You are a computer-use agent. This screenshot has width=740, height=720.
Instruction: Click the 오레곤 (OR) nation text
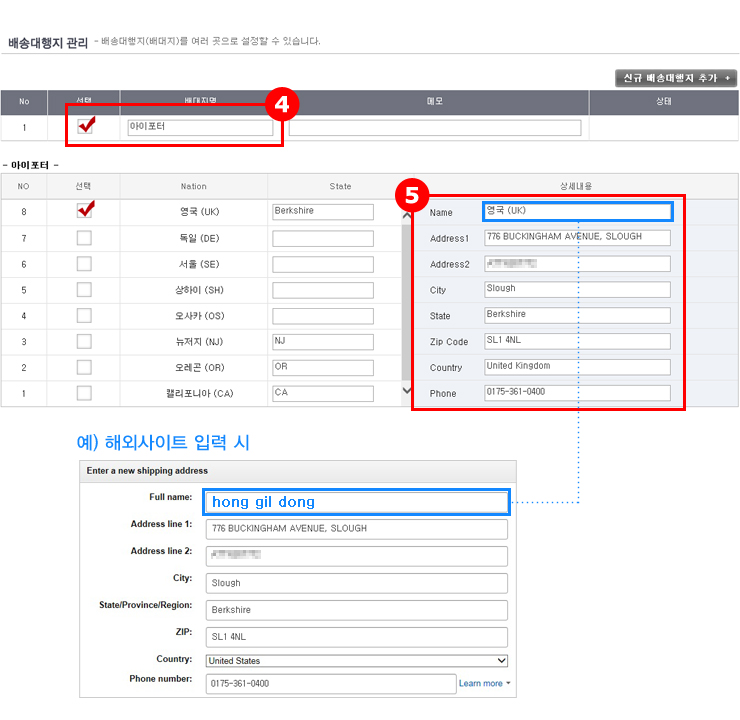pyautogui.click(x=200, y=368)
